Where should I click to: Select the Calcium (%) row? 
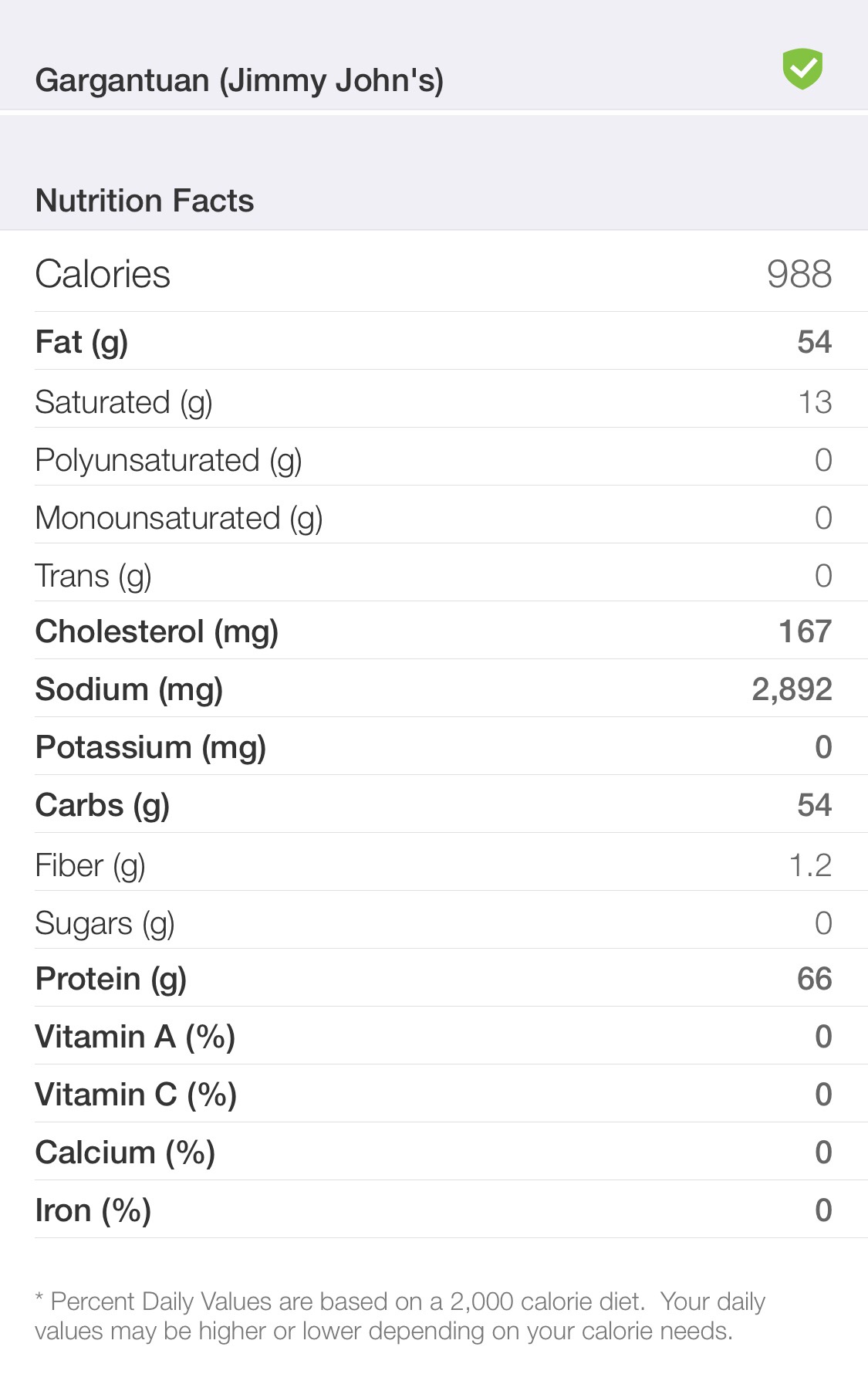tap(434, 1152)
